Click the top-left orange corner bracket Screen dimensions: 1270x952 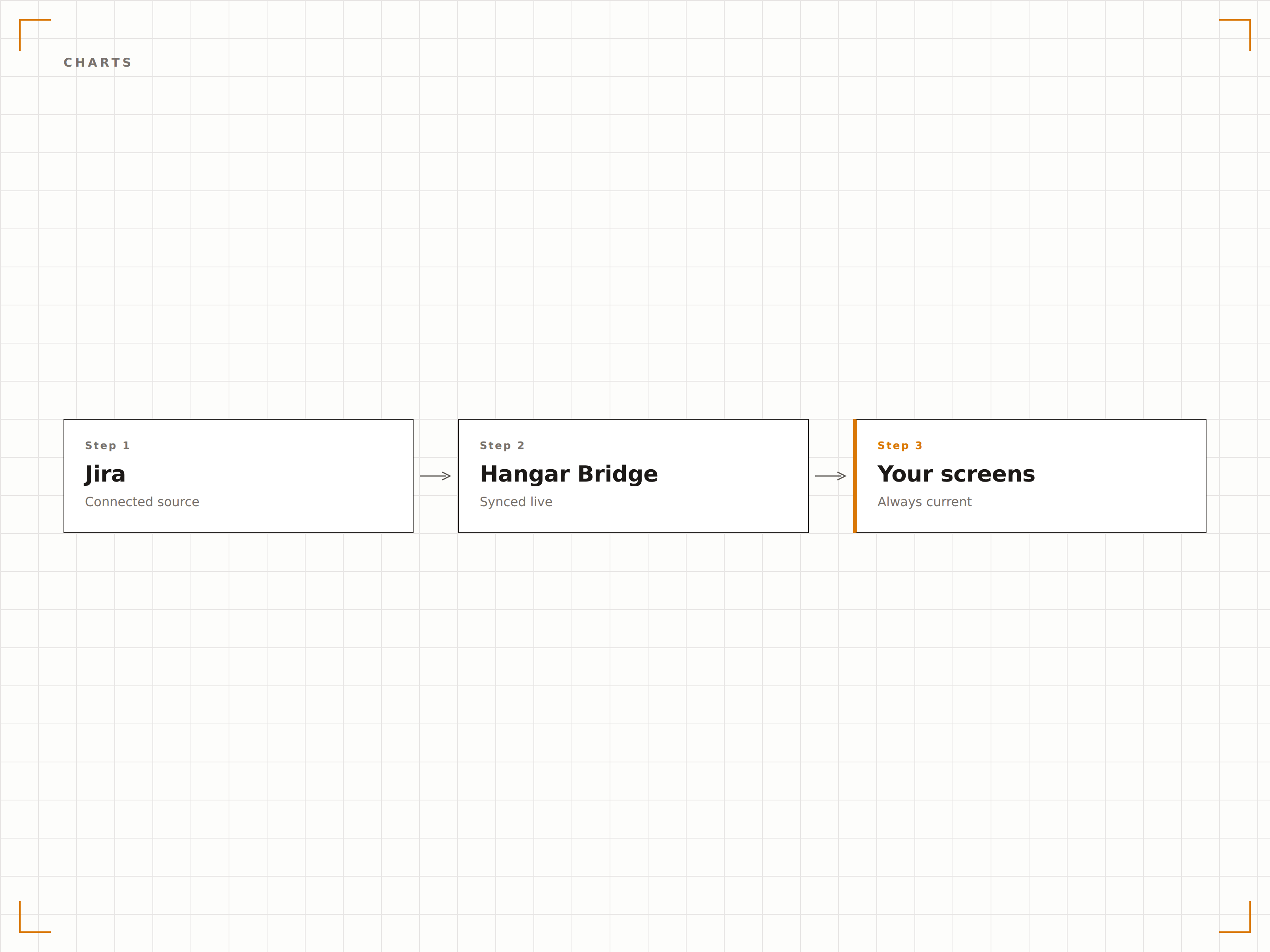coord(35,35)
